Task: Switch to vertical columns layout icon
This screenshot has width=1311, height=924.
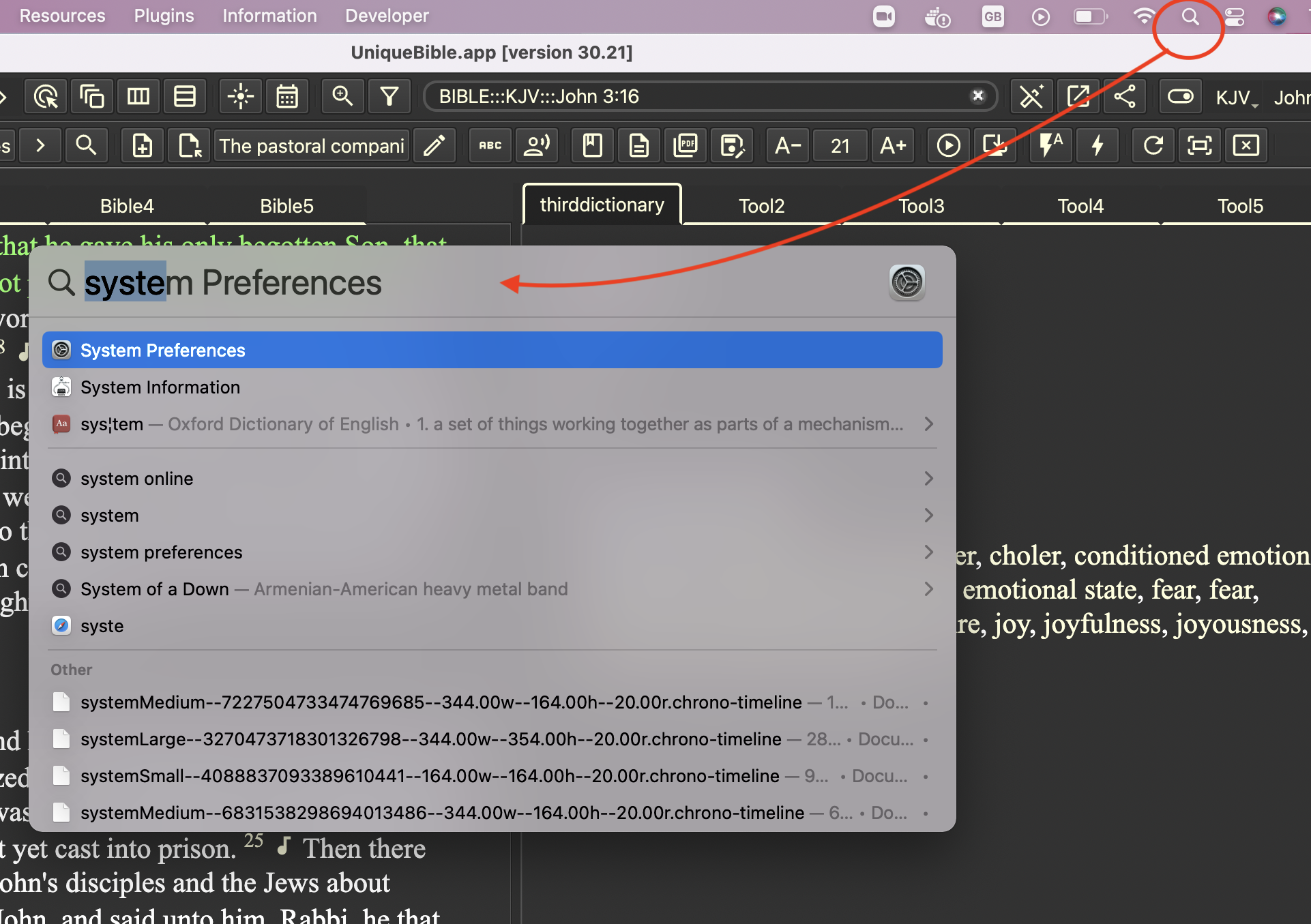Action: pyautogui.click(x=138, y=96)
